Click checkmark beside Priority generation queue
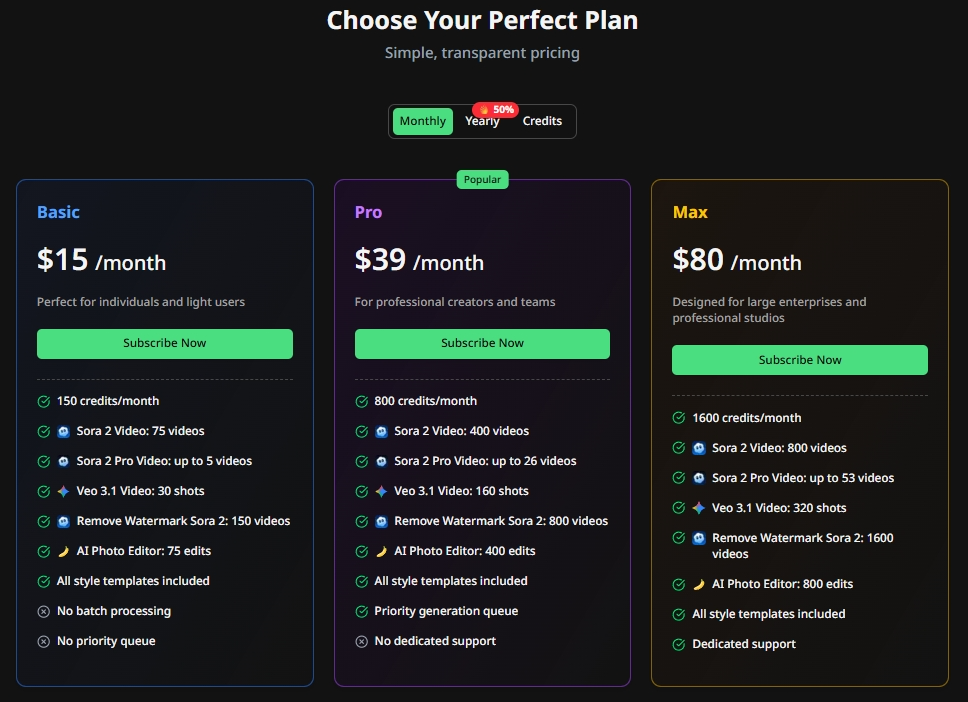Image resolution: width=968 pixels, height=702 pixels. tap(362, 611)
